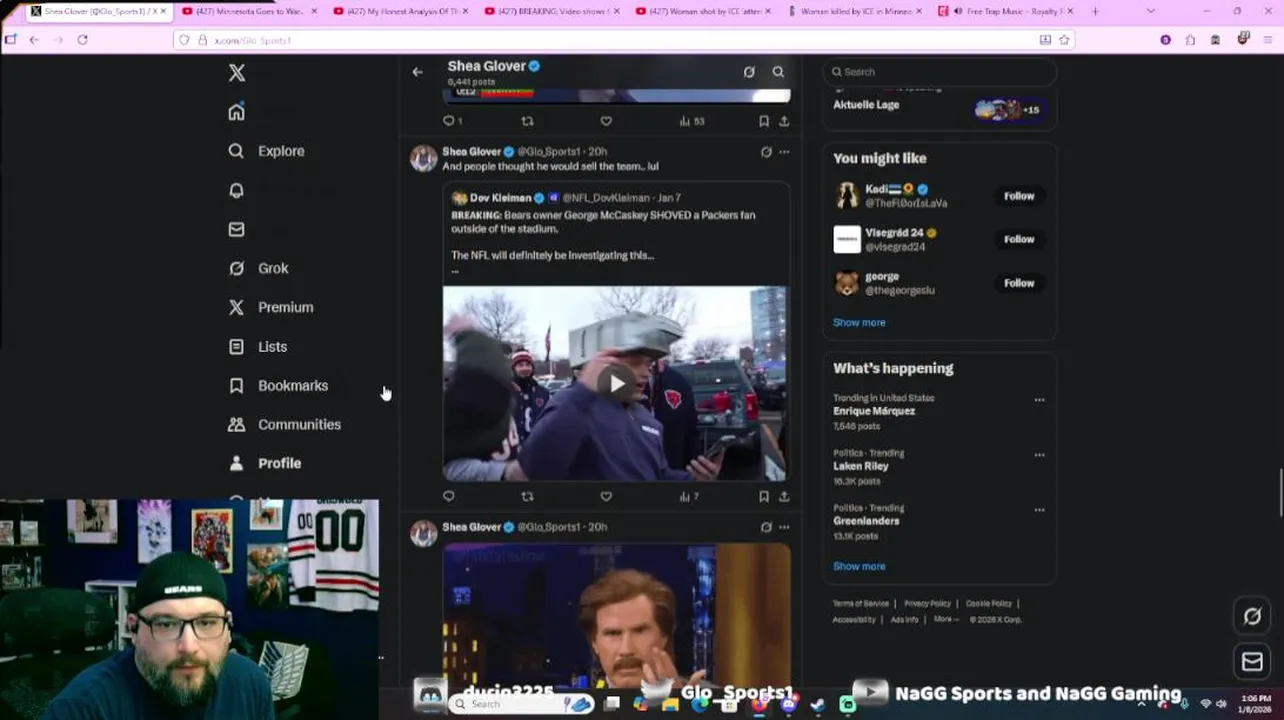Image resolution: width=1284 pixels, height=720 pixels.
Task: Open Enrique Márquez trending topic
Action: (x=874, y=411)
